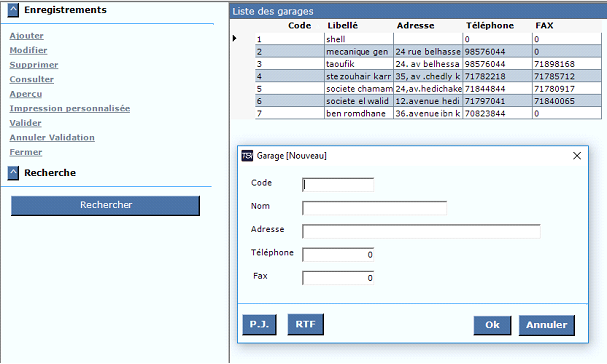This screenshot has width=607, height=364.
Task: Select the row marker arrow for shell
Action: click(235, 38)
